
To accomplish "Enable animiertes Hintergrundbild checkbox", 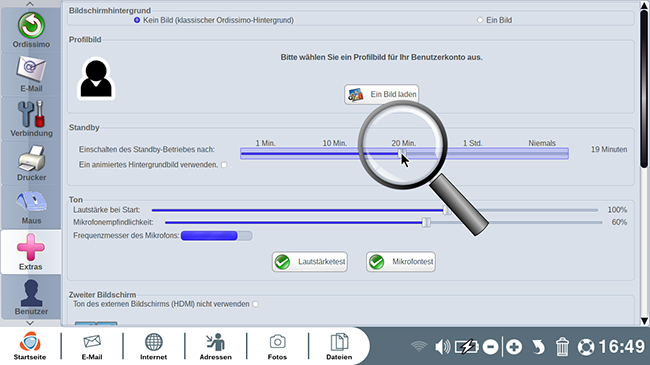I will point(224,165).
